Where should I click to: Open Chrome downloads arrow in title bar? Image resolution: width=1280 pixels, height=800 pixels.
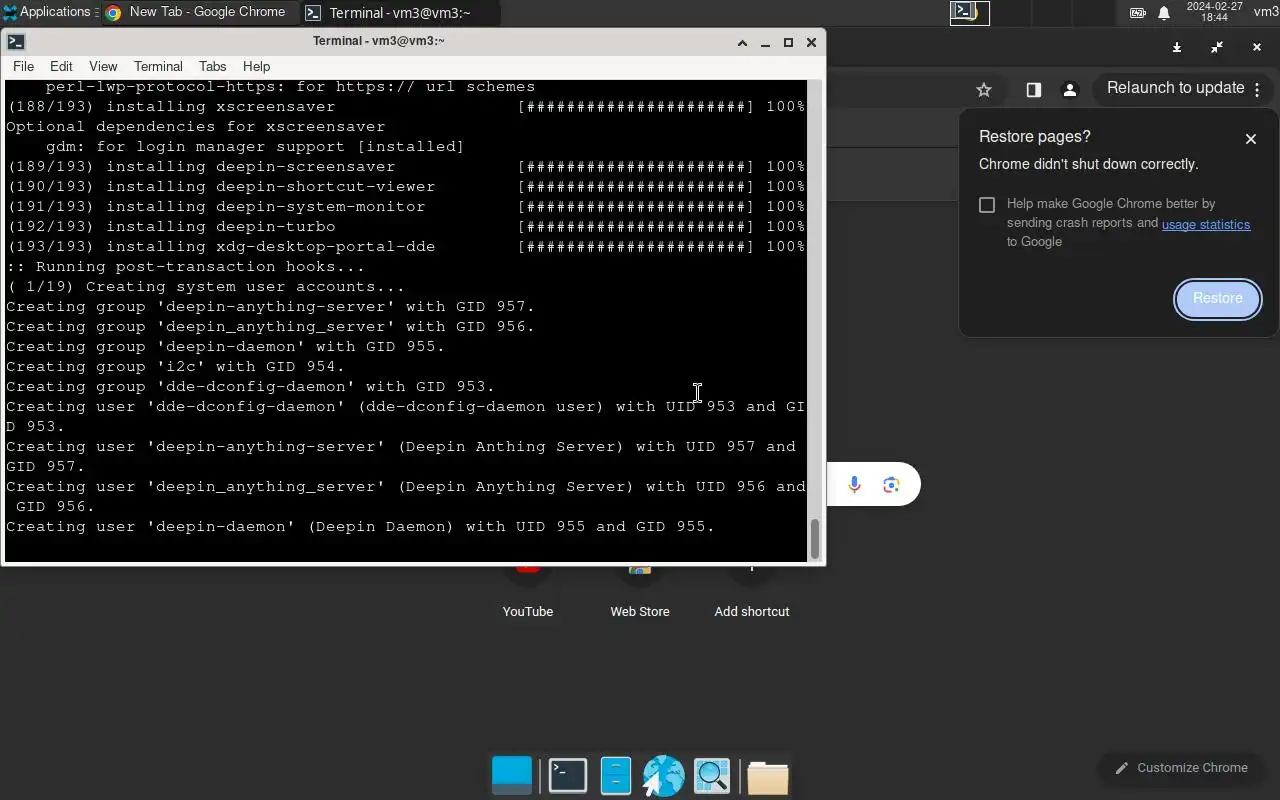click(1177, 47)
